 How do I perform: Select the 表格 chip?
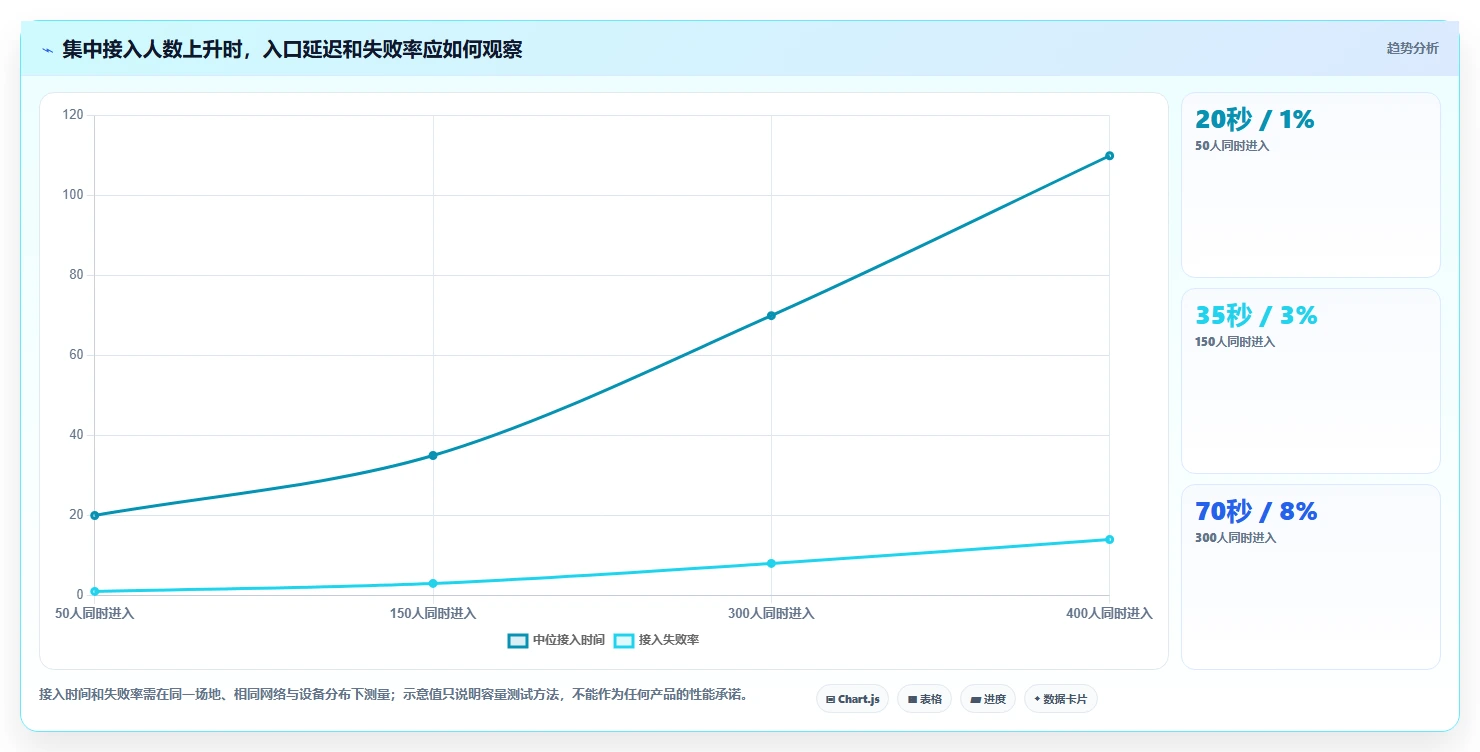924,699
